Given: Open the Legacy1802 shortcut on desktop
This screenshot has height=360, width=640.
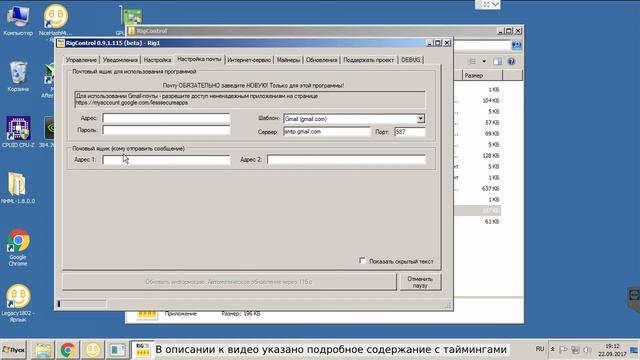Looking at the screenshot, I should [x=18, y=303].
